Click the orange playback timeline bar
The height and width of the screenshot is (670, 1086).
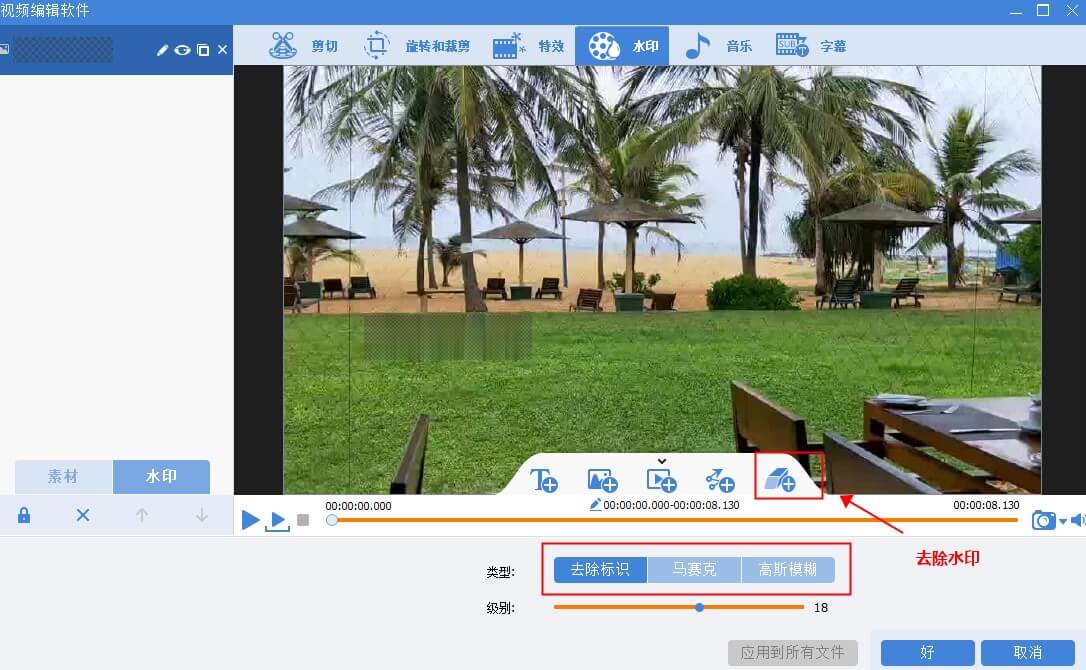coord(675,520)
